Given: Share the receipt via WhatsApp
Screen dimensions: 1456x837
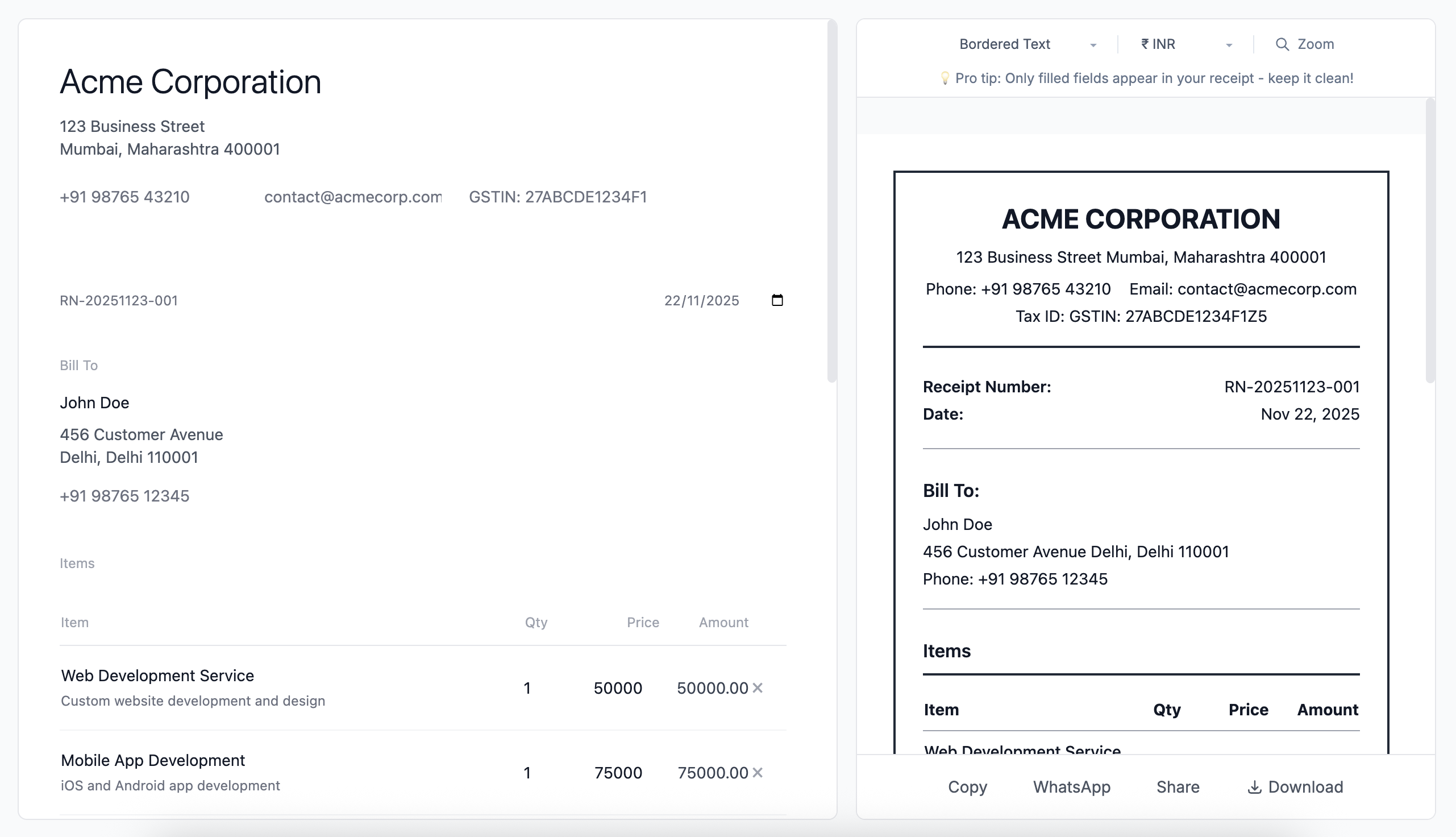Looking at the screenshot, I should [x=1072, y=787].
